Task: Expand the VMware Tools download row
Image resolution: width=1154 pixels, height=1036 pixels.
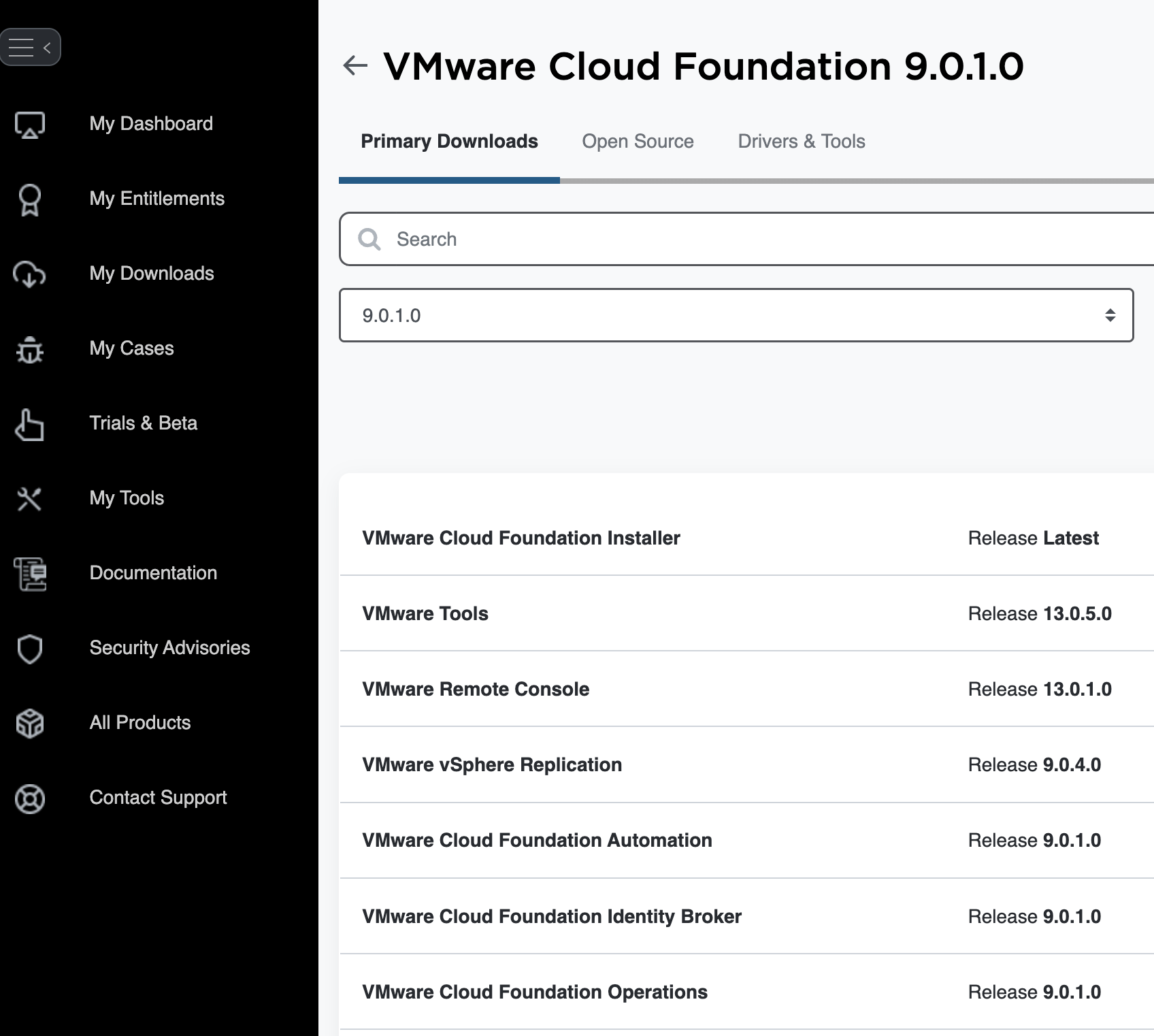Action: pyautogui.click(x=425, y=614)
